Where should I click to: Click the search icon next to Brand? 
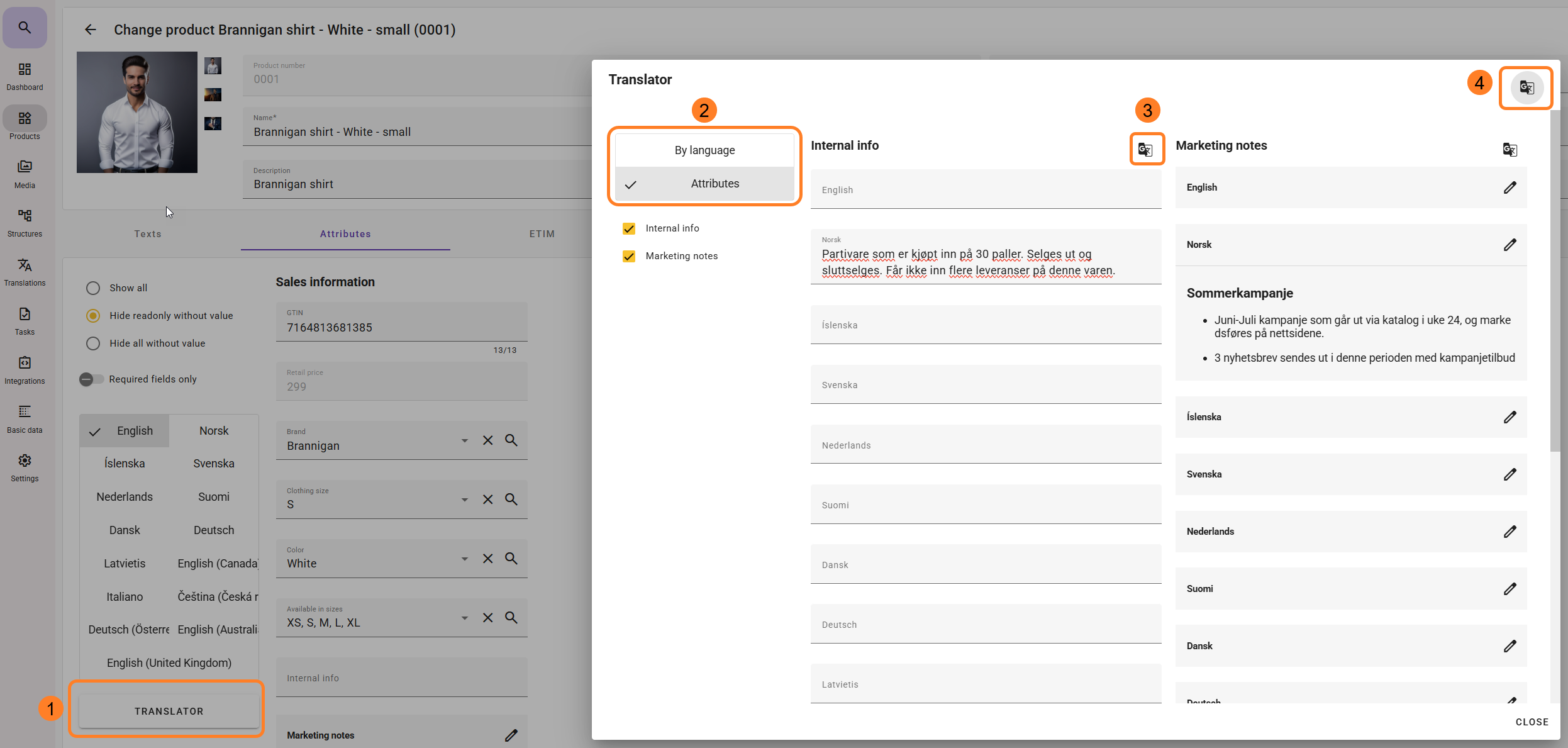pyautogui.click(x=511, y=440)
